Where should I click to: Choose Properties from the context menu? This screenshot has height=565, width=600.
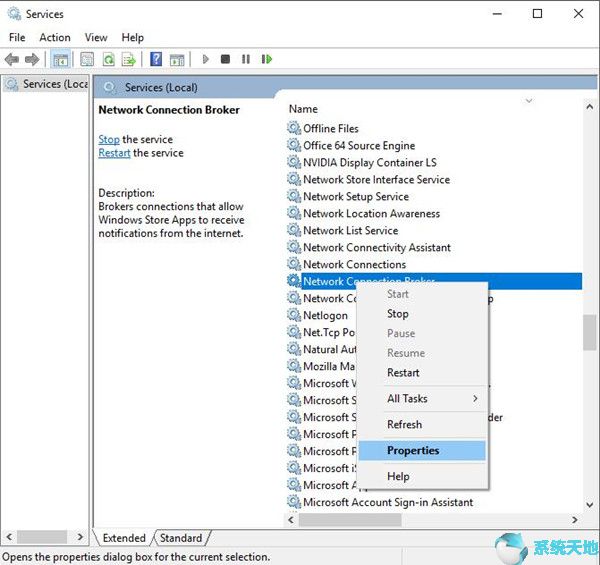pos(413,450)
